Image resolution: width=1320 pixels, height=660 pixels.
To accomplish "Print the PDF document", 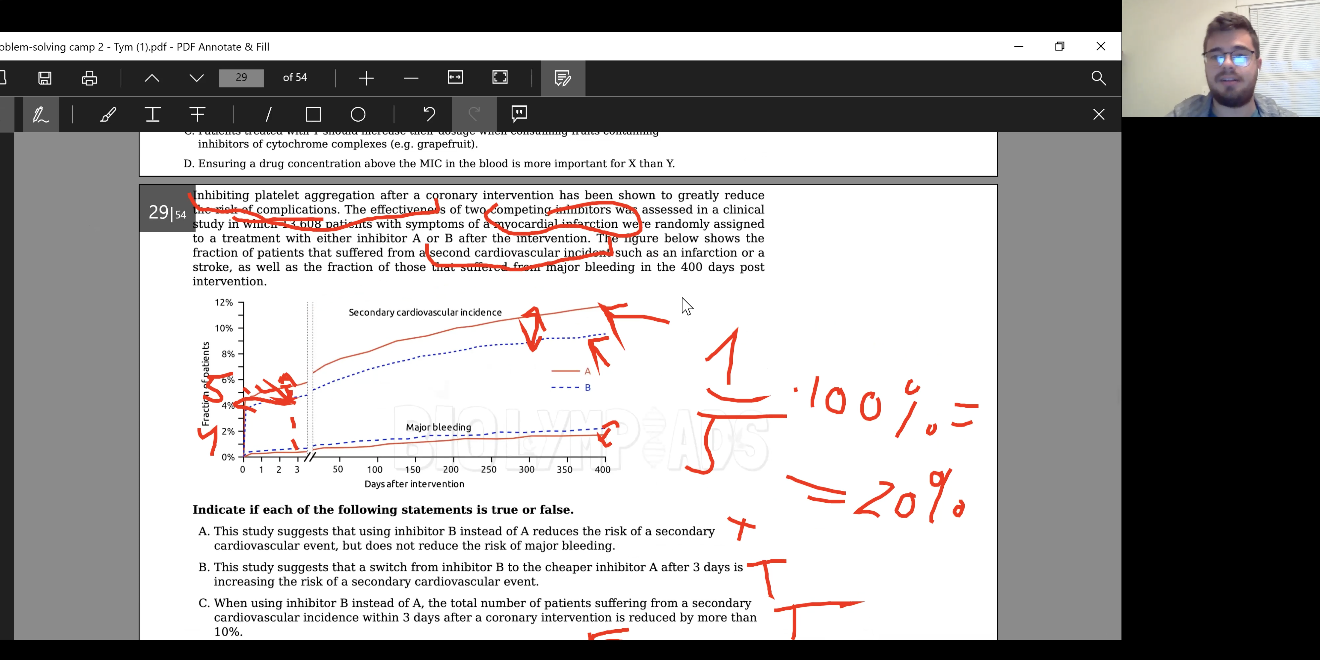I will pos(90,78).
